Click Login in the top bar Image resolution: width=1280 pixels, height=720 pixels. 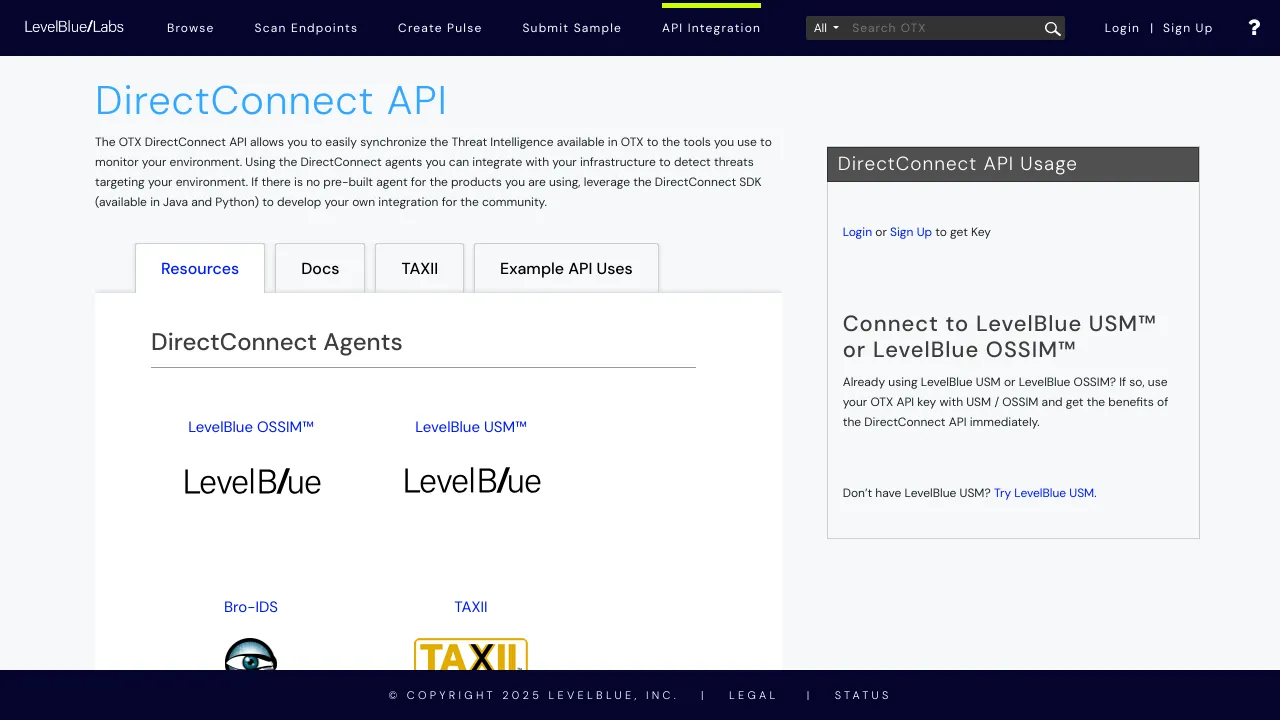coord(1122,28)
